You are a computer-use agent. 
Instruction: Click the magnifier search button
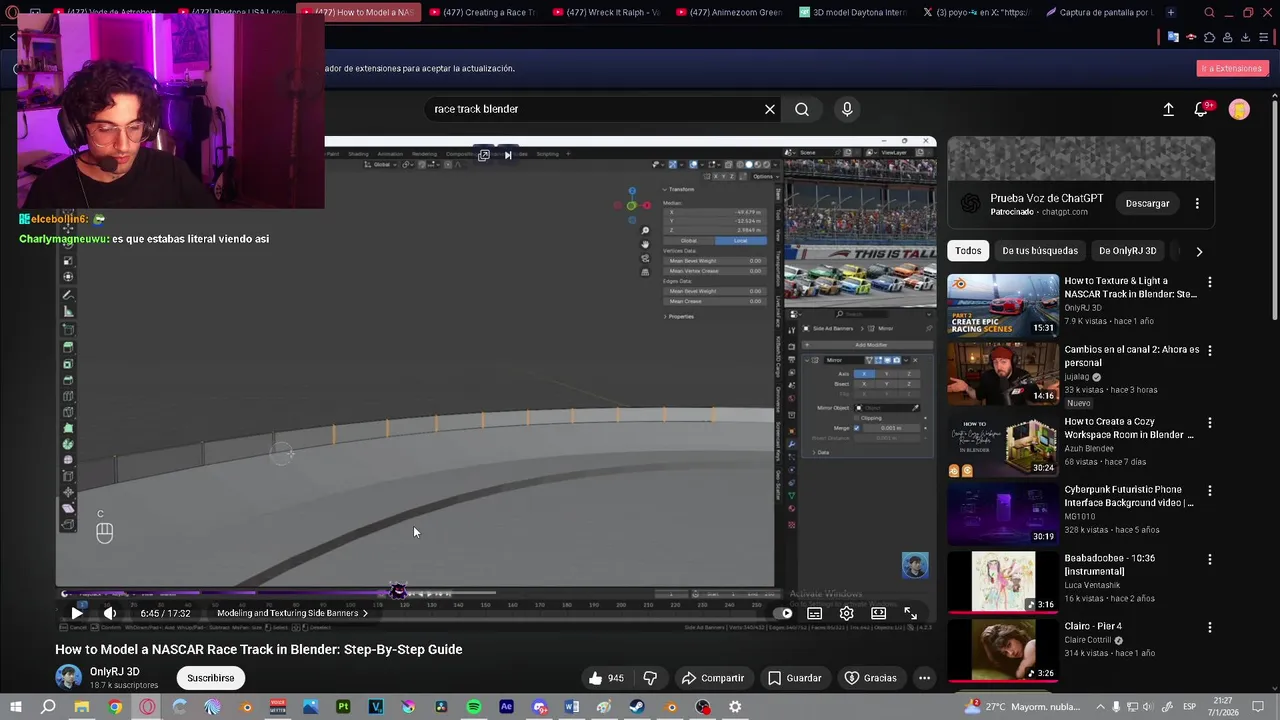[x=802, y=109]
